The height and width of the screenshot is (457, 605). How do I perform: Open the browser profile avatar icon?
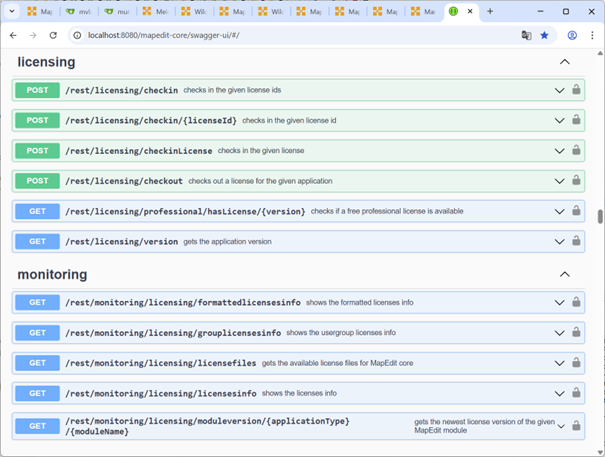[572, 35]
